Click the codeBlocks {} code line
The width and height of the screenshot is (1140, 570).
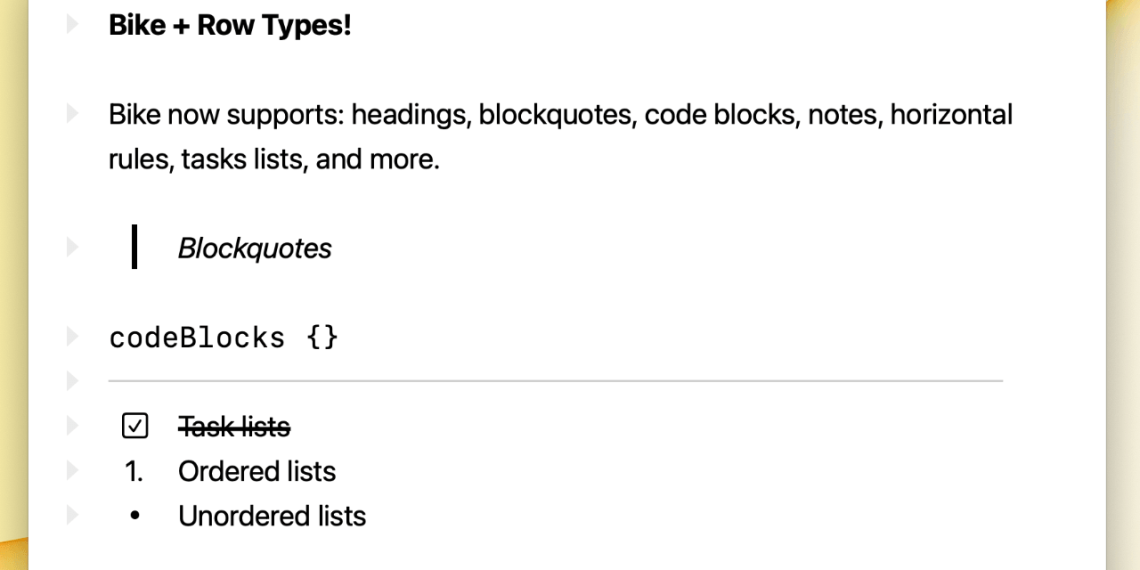tap(224, 338)
